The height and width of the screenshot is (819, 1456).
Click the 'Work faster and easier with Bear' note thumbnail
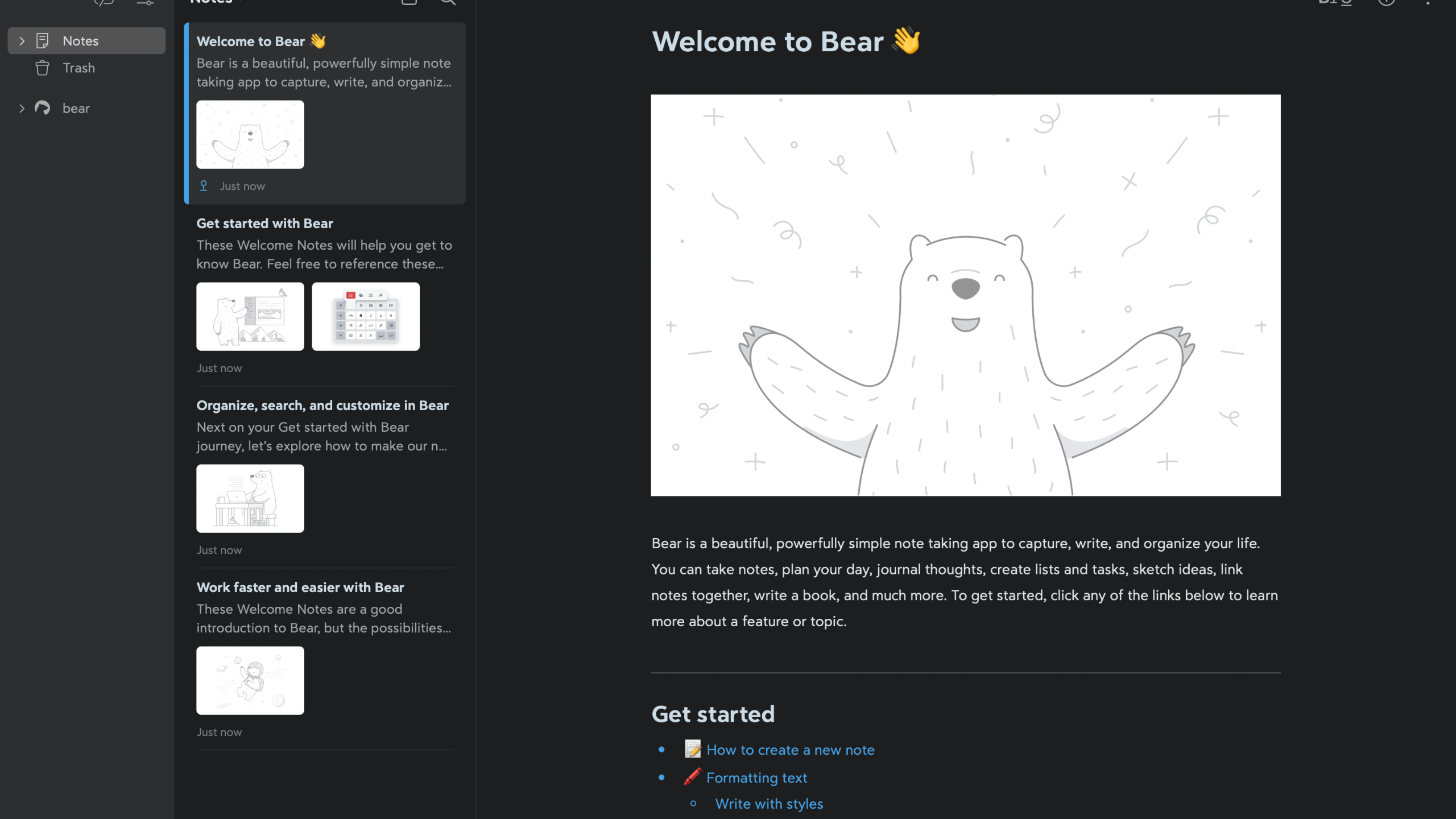coord(250,680)
